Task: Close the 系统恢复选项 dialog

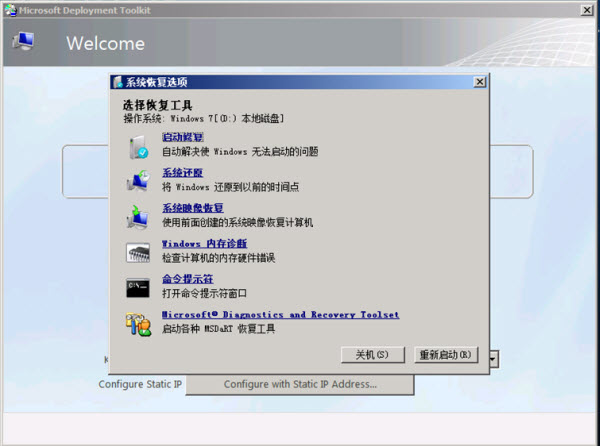Action: click(x=479, y=82)
